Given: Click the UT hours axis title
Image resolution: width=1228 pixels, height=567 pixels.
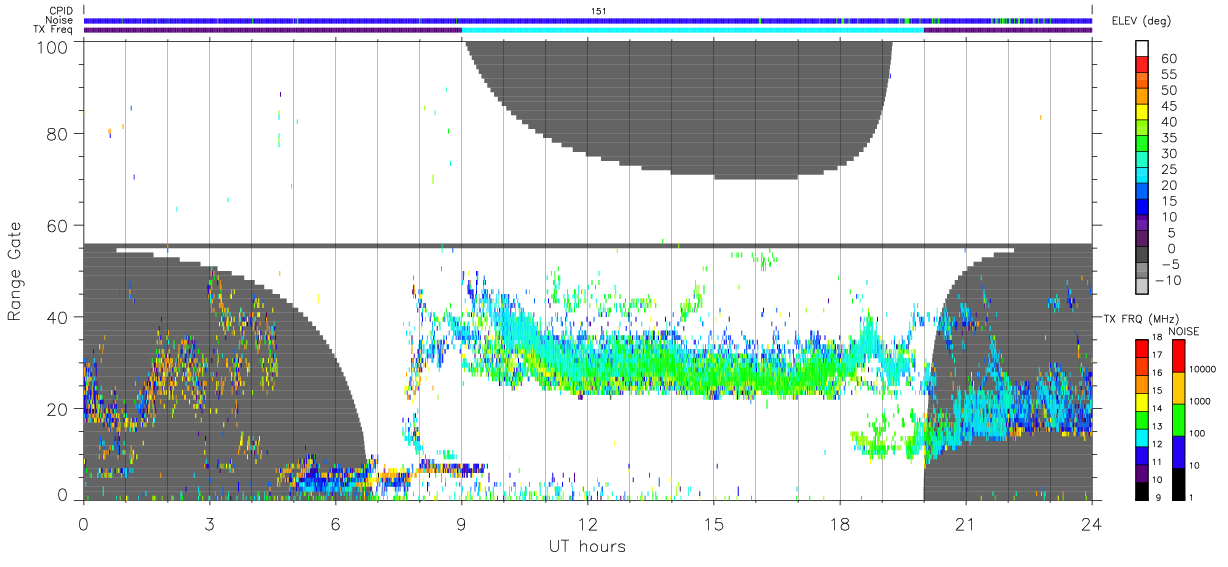Looking at the screenshot, I should (x=586, y=546).
